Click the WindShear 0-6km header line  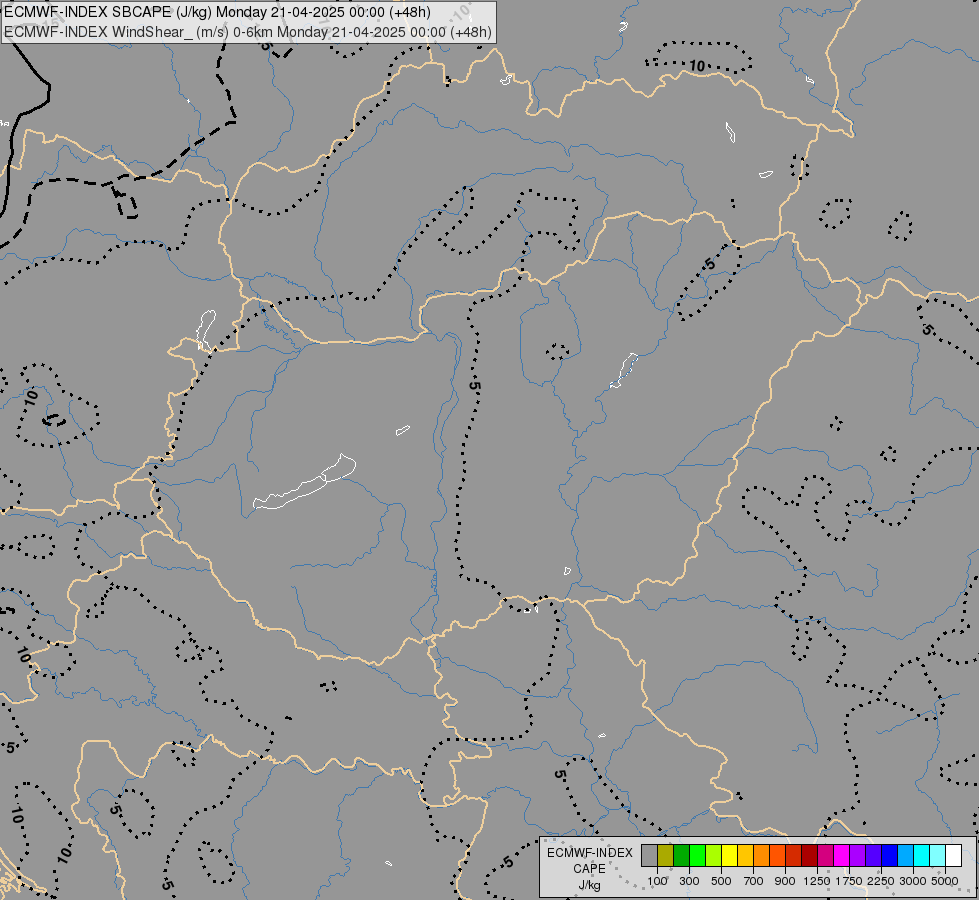[x=248, y=32]
